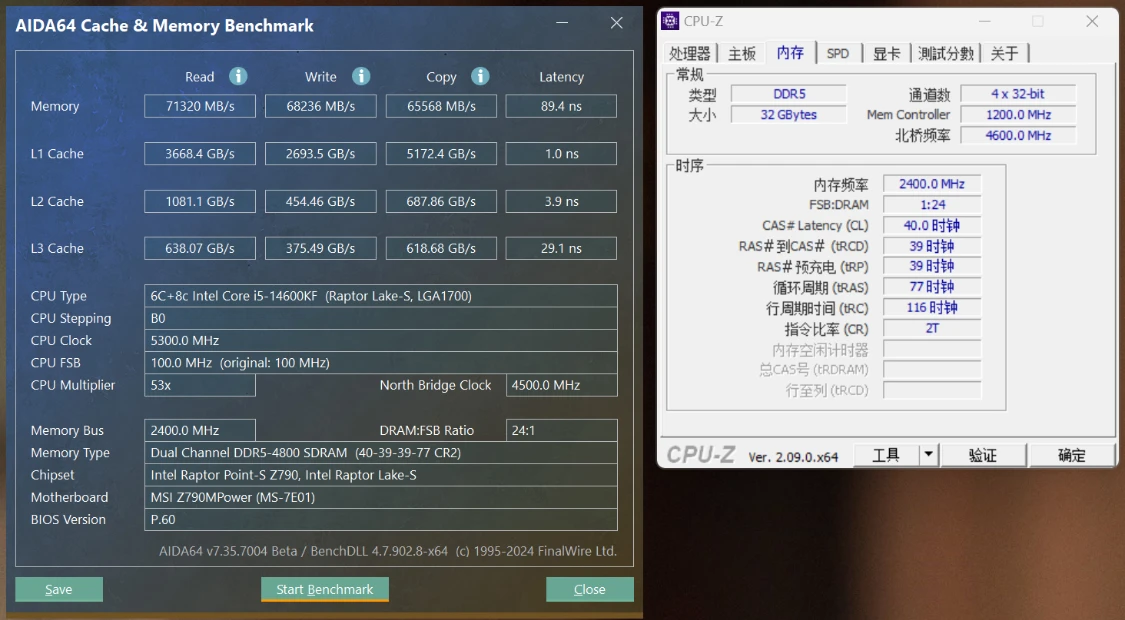Screen dimensions: 1125x620
Task: Click the tRC value 116 时钟 in CPU-Z
Action: coord(932,308)
